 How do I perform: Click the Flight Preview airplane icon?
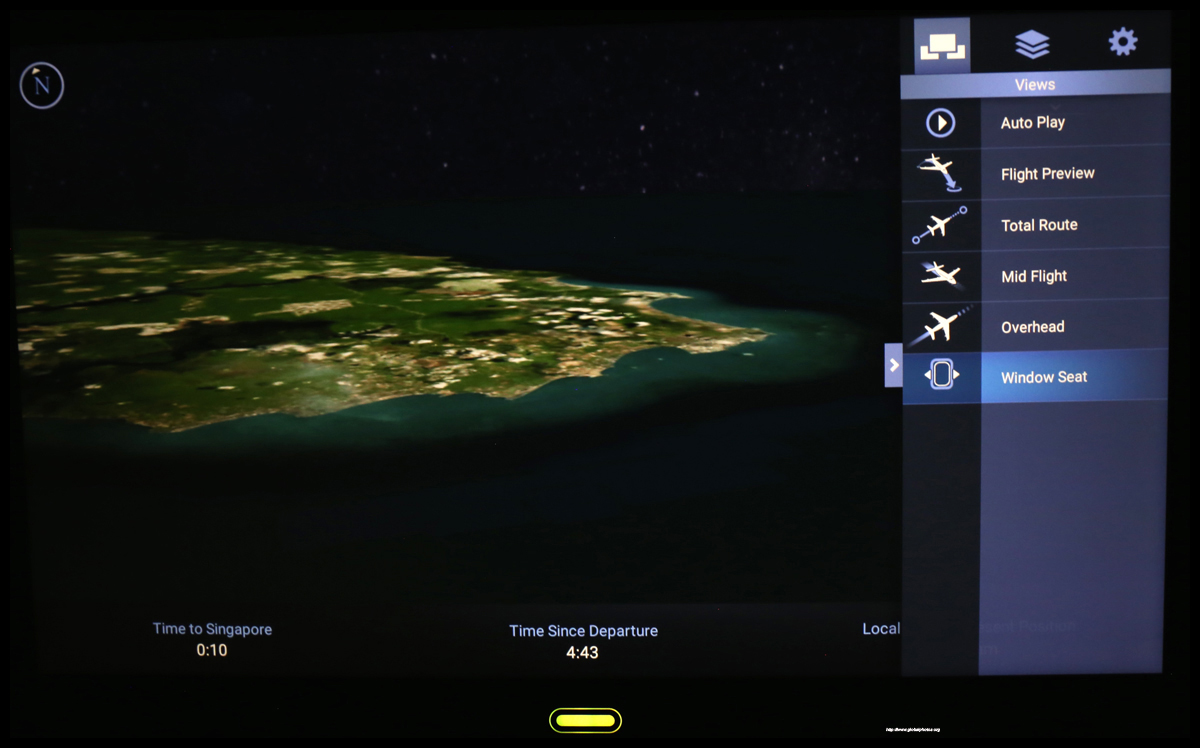(x=940, y=173)
